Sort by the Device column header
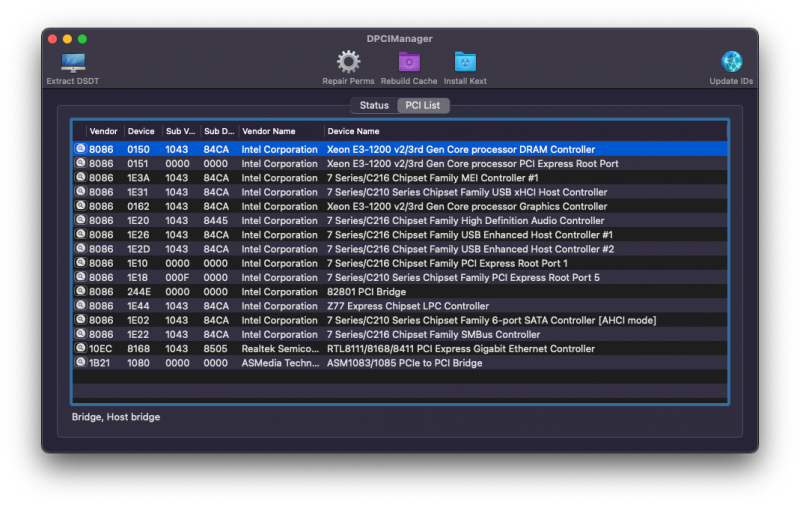This screenshot has width=800, height=508. pyautogui.click(x=141, y=131)
